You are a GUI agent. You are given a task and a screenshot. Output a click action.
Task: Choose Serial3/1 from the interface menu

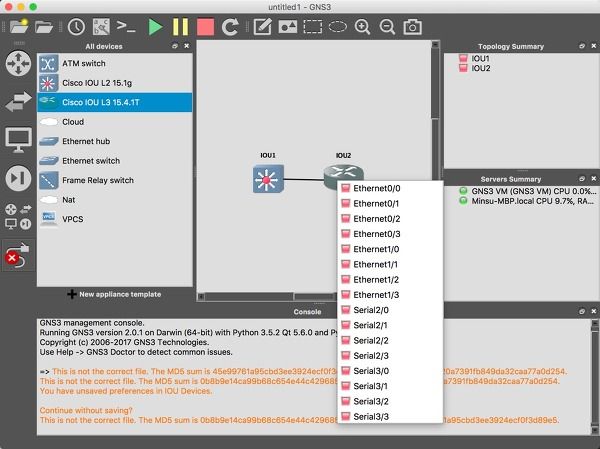390,386
